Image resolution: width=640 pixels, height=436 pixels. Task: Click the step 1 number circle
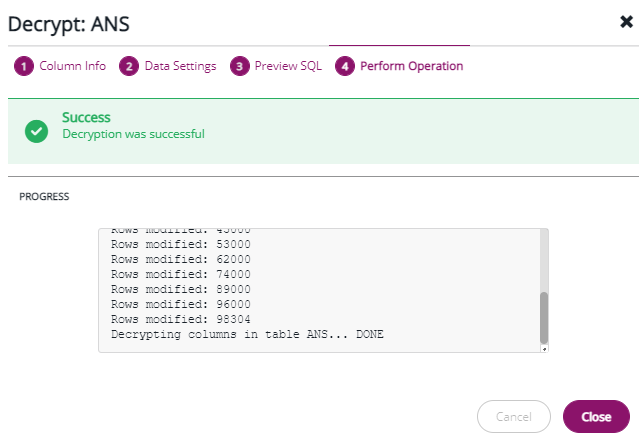point(23,66)
